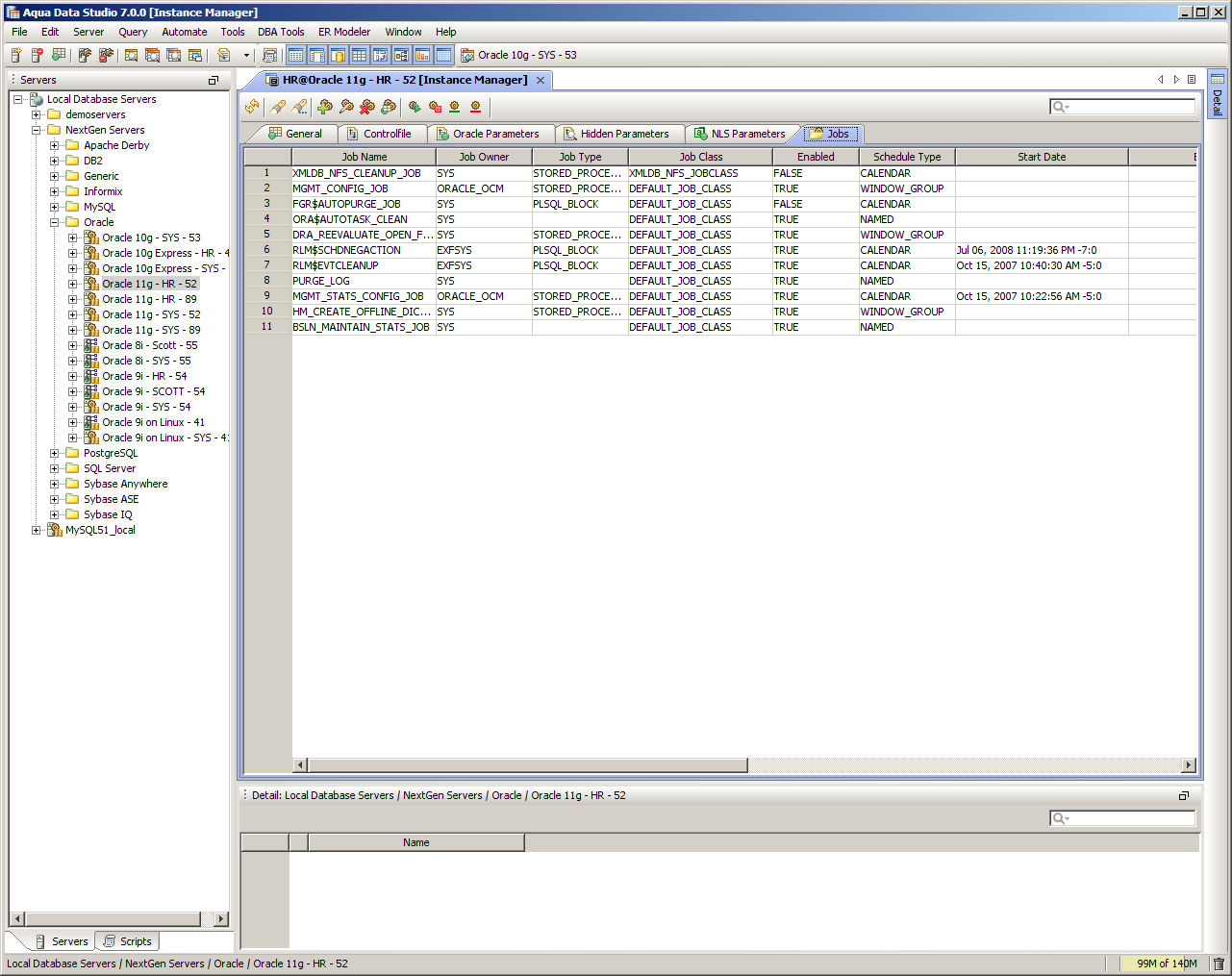The width and height of the screenshot is (1232, 976).
Task: Sort by Start Date column header
Action: click(x=1042, y=157)
